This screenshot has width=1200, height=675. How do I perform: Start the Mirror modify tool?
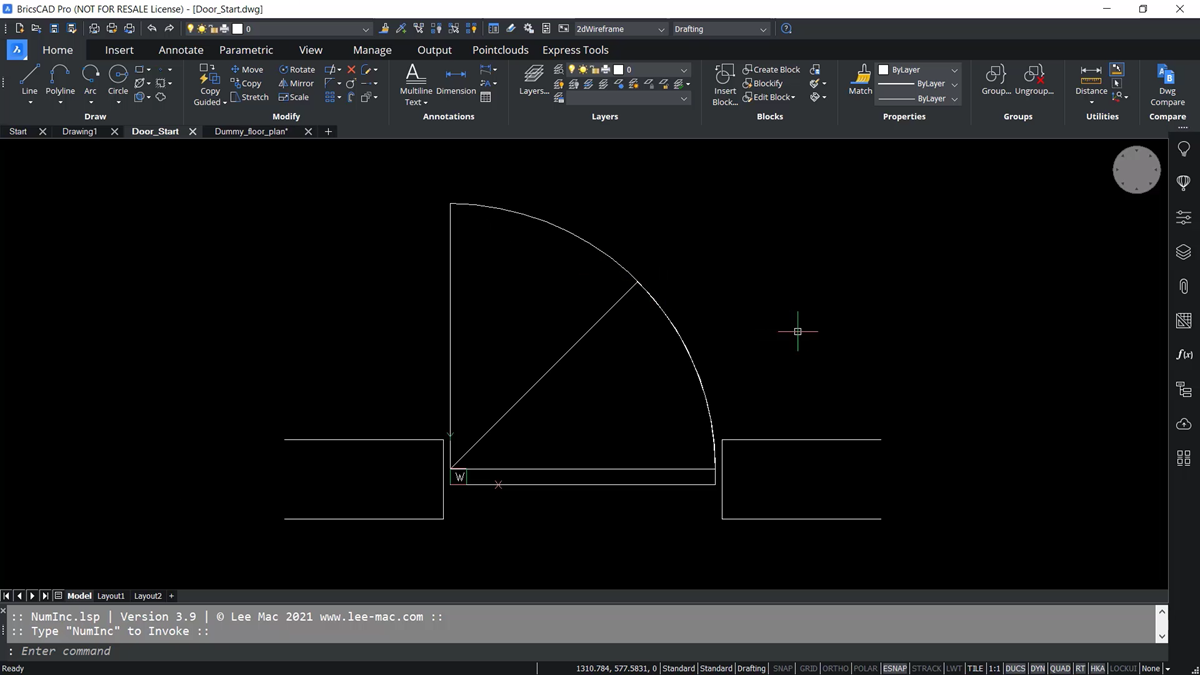(296, 83)
